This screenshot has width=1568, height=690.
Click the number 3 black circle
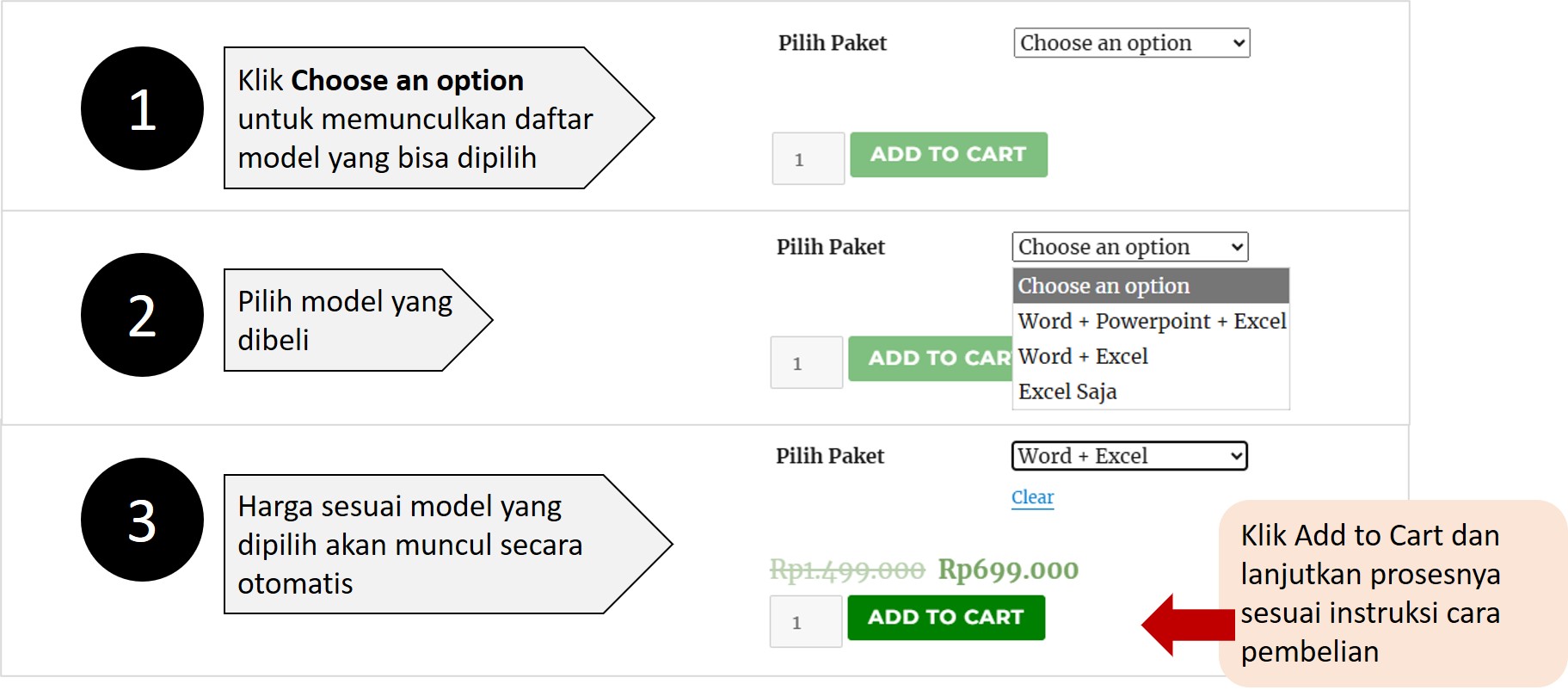click(x=141, y=519)
